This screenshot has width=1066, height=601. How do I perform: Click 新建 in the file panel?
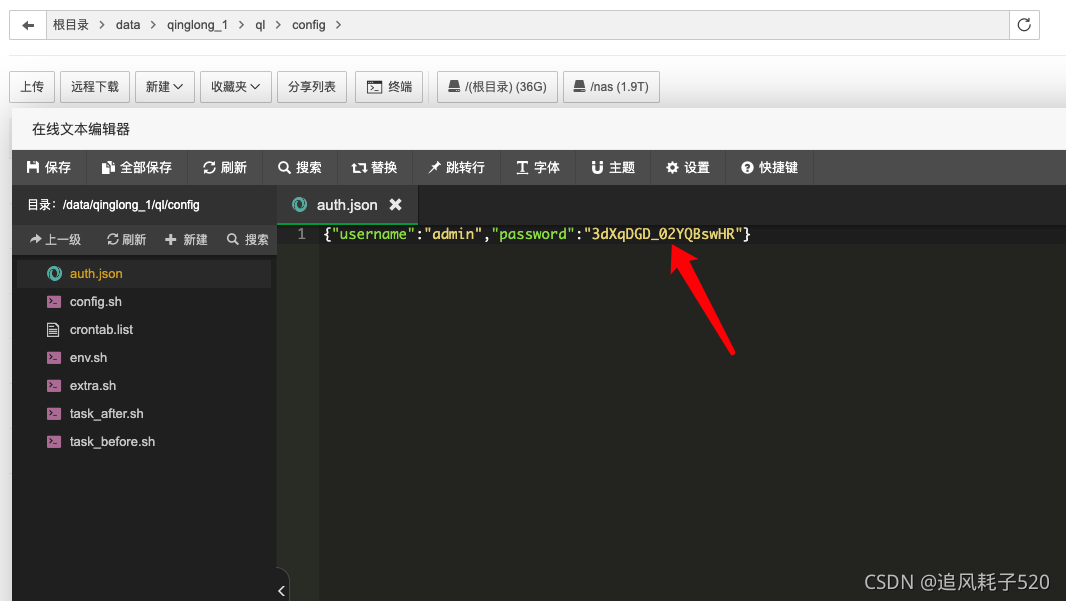[186, 239]
